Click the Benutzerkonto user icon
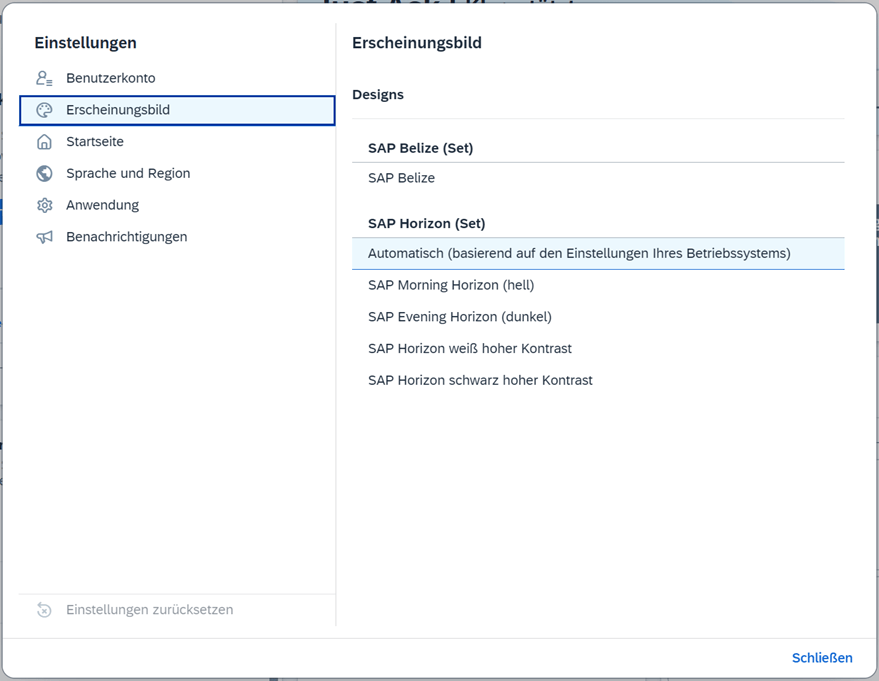The height and width of the screenshot is (681, 879). (x=44, y=78)
